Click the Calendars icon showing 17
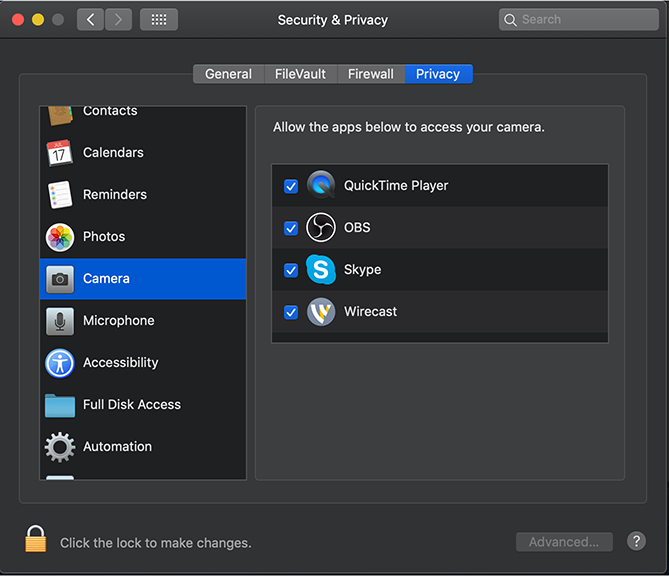This screenshot has width=669, height=576. coord(59,153)
